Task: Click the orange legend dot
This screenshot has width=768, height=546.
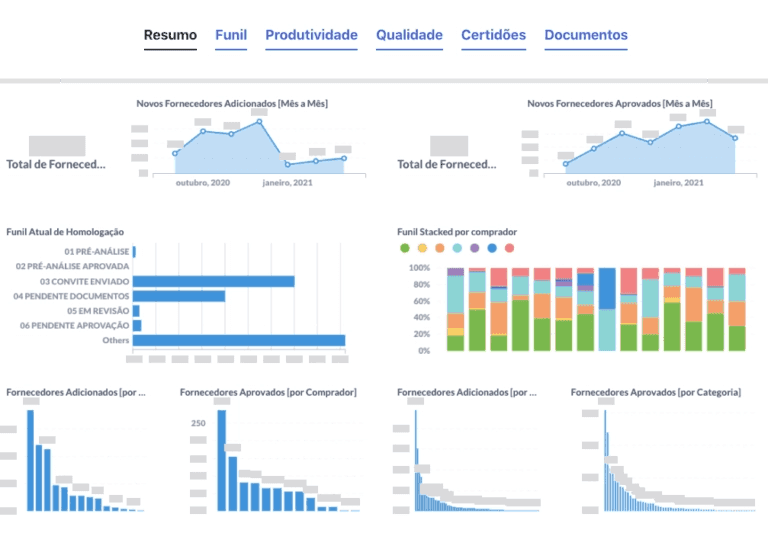Action: [440, 248]
